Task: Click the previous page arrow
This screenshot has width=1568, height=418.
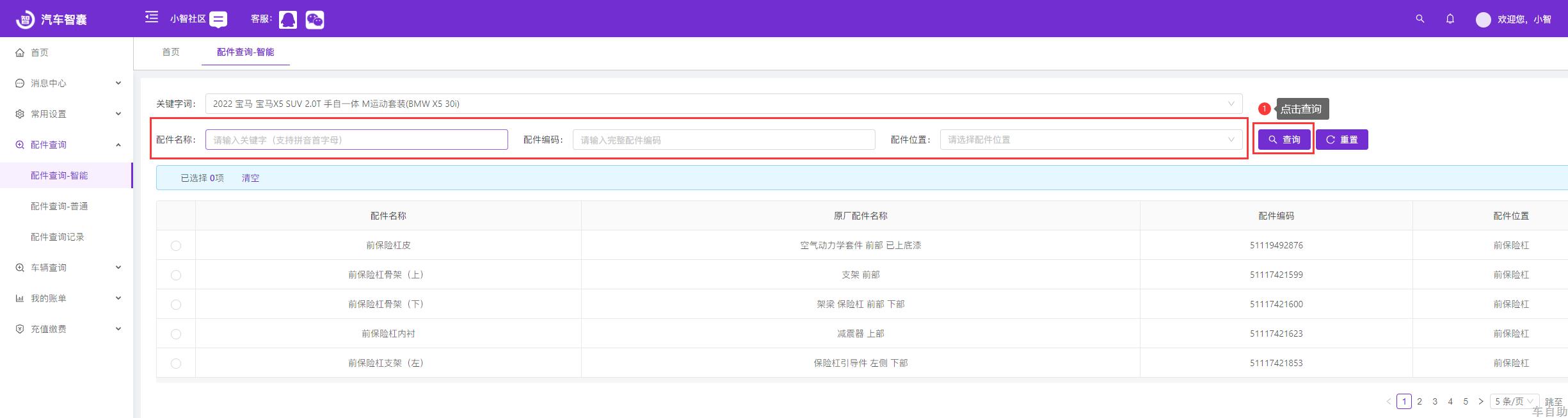Action: click(x=1388, y=401)
